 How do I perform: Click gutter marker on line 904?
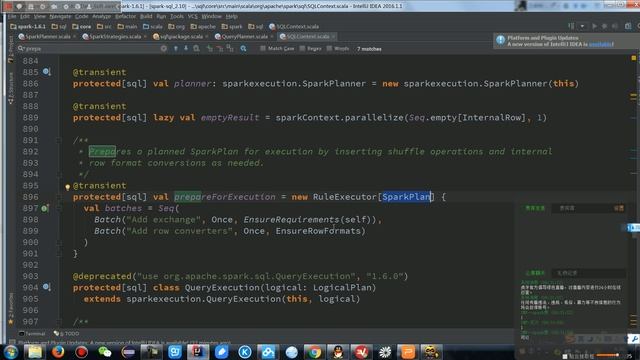[47, 287]
